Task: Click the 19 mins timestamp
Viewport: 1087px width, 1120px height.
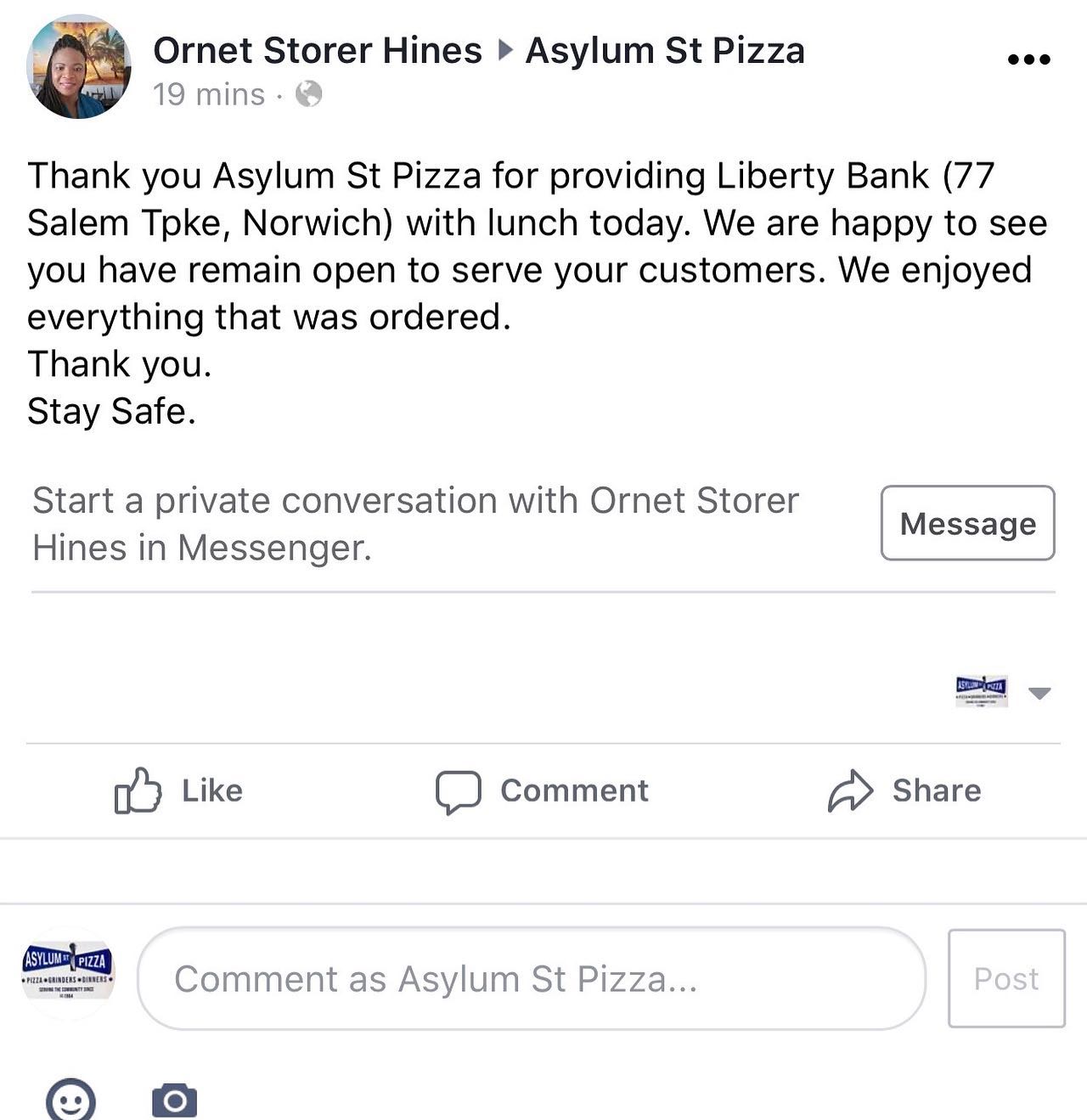Action: [x=209, y=94]
